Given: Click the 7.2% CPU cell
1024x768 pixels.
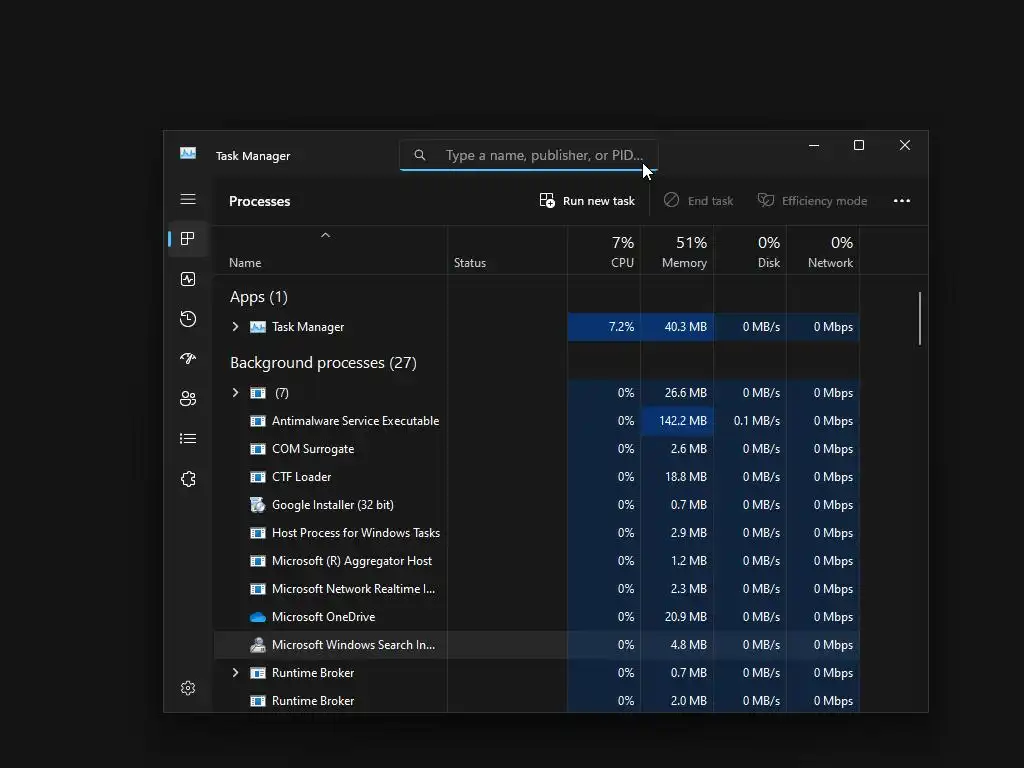Looking at the screenshot, I should [604, 327].
